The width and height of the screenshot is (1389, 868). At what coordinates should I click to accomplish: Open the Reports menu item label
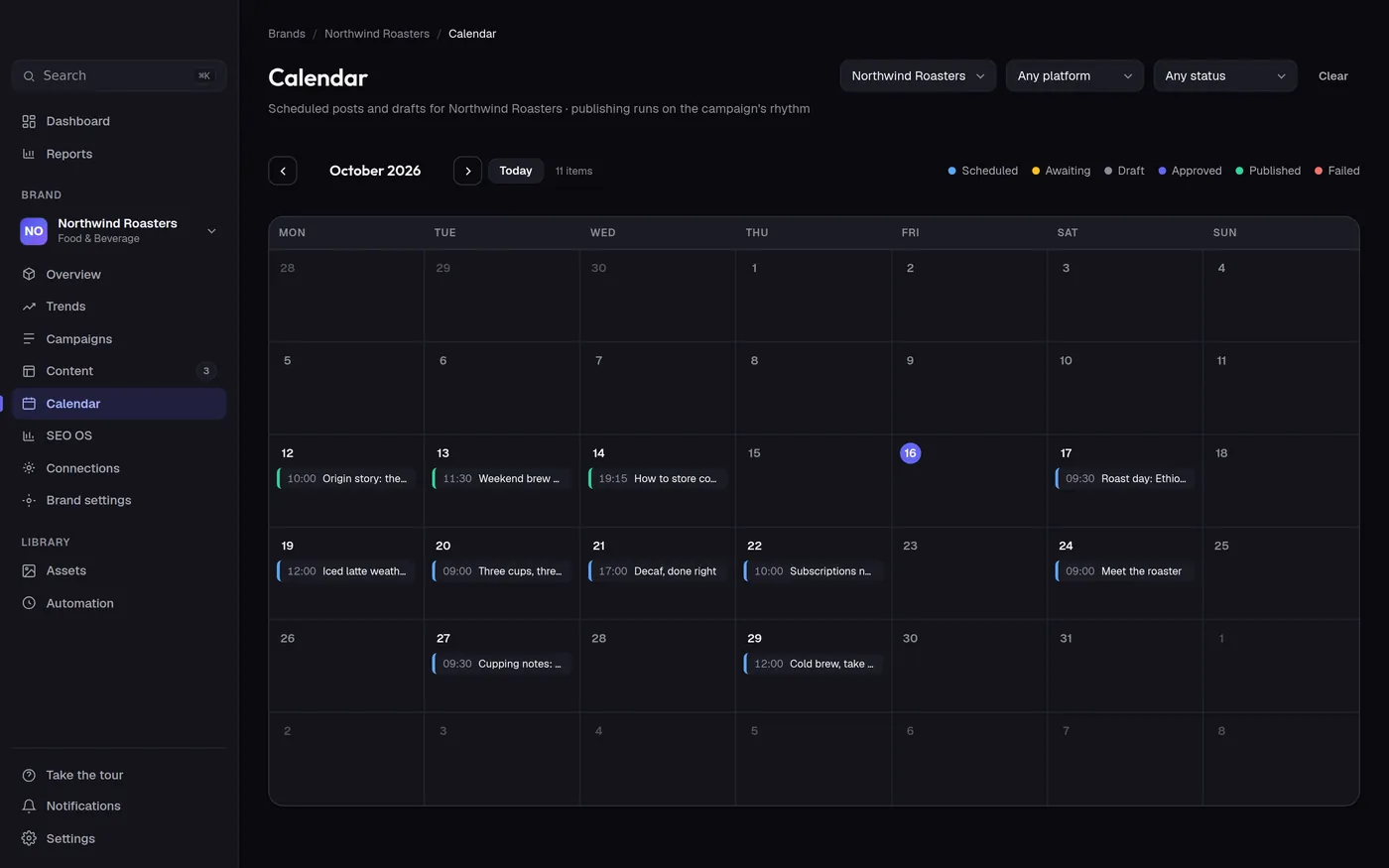coord(69,154)
